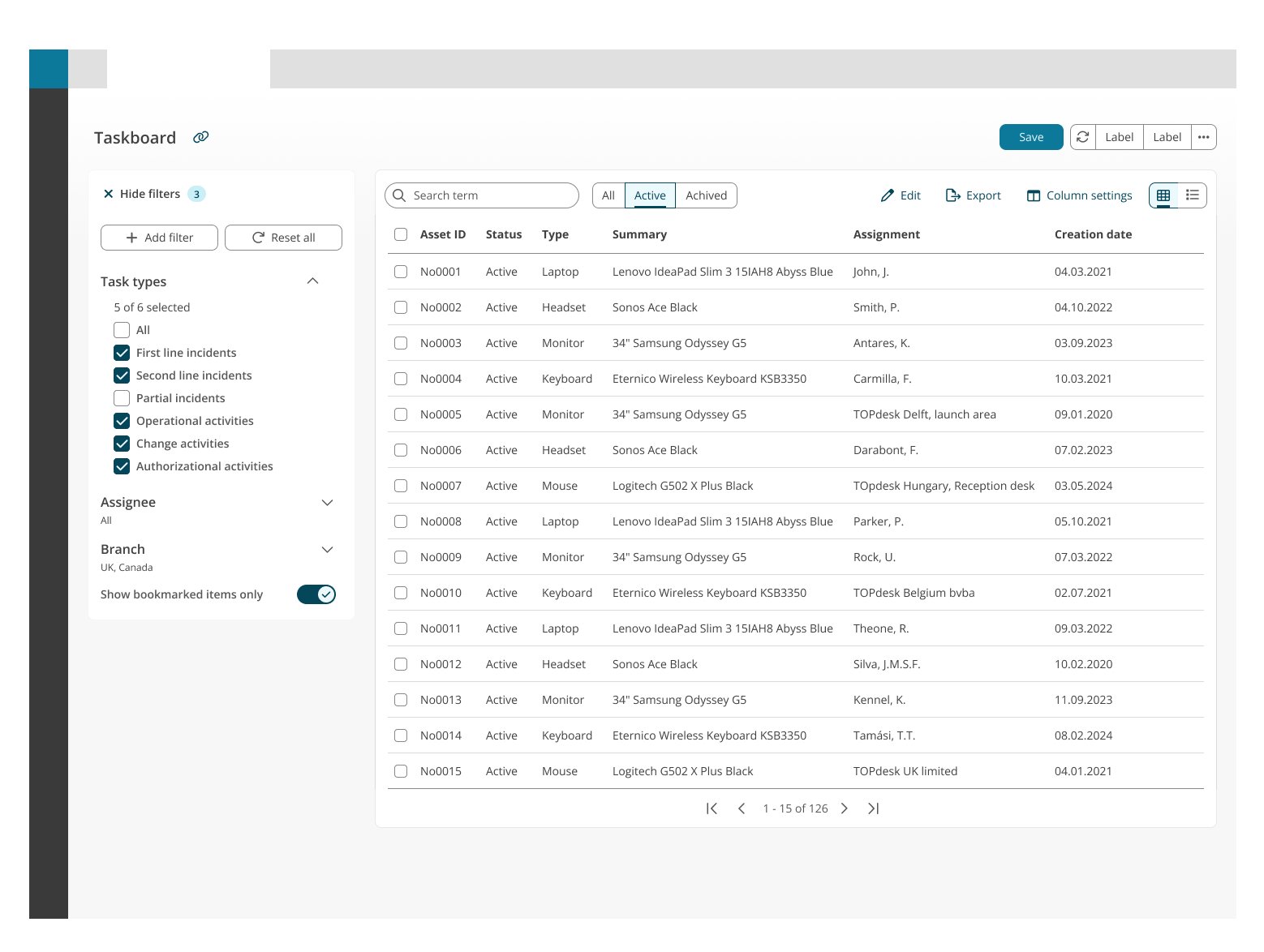The height and width of the screenshot is (952, 1264).
Task: Select the row No0007 checkbox
Action: (401, 486)
